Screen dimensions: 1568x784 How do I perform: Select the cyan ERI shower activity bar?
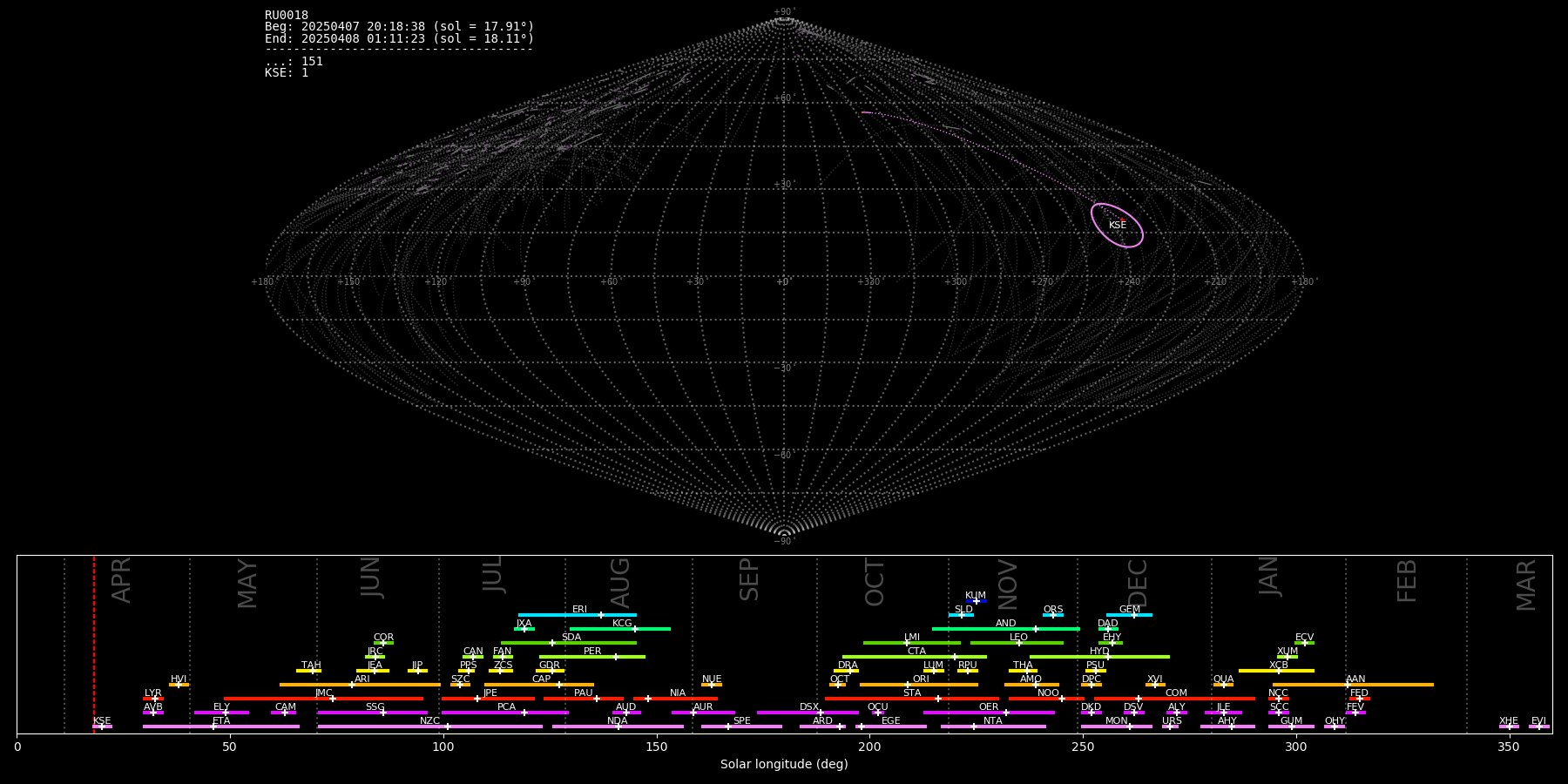click(577, 615)
